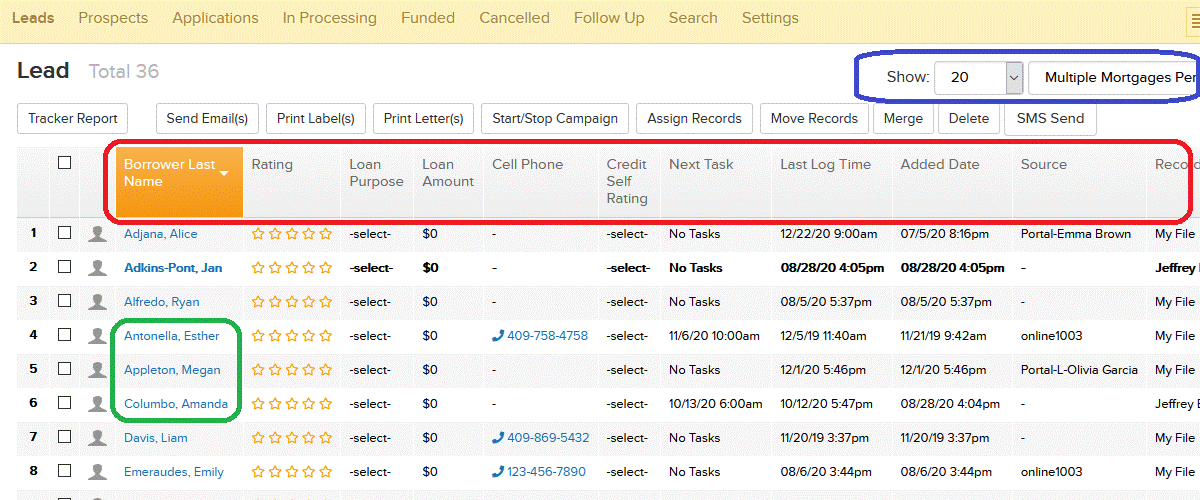
Task: Set third star rating for Emeraudes, Emily
Action: [292, 472]
